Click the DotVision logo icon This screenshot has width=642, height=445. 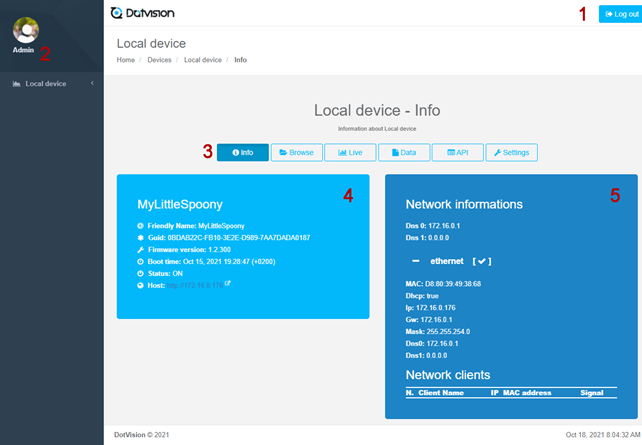tap(117, 14)
